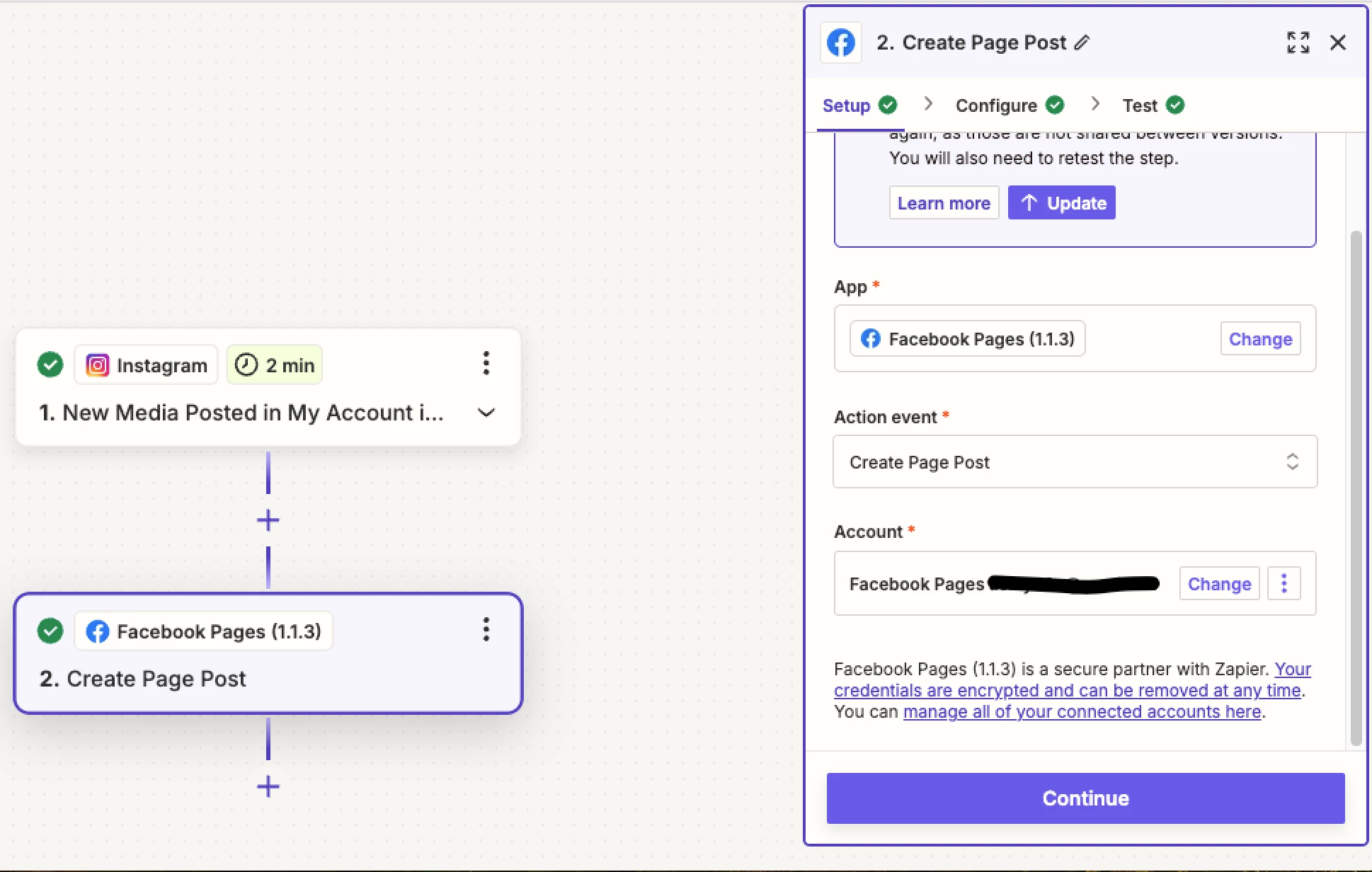
Task: Click the 2 min polling interval badge
Action: [x=275, y=365]
